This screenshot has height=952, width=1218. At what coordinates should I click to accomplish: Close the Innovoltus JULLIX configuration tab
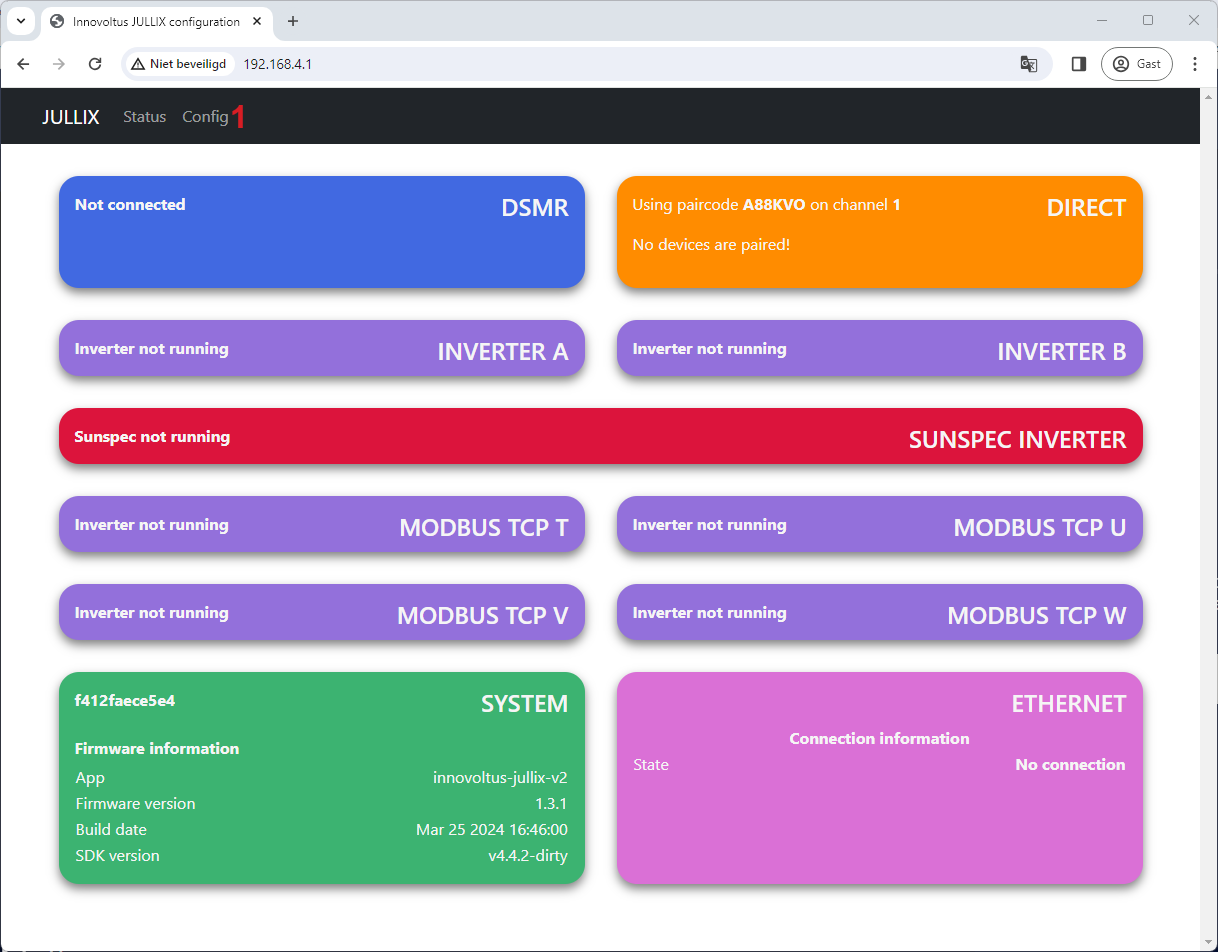260,21
